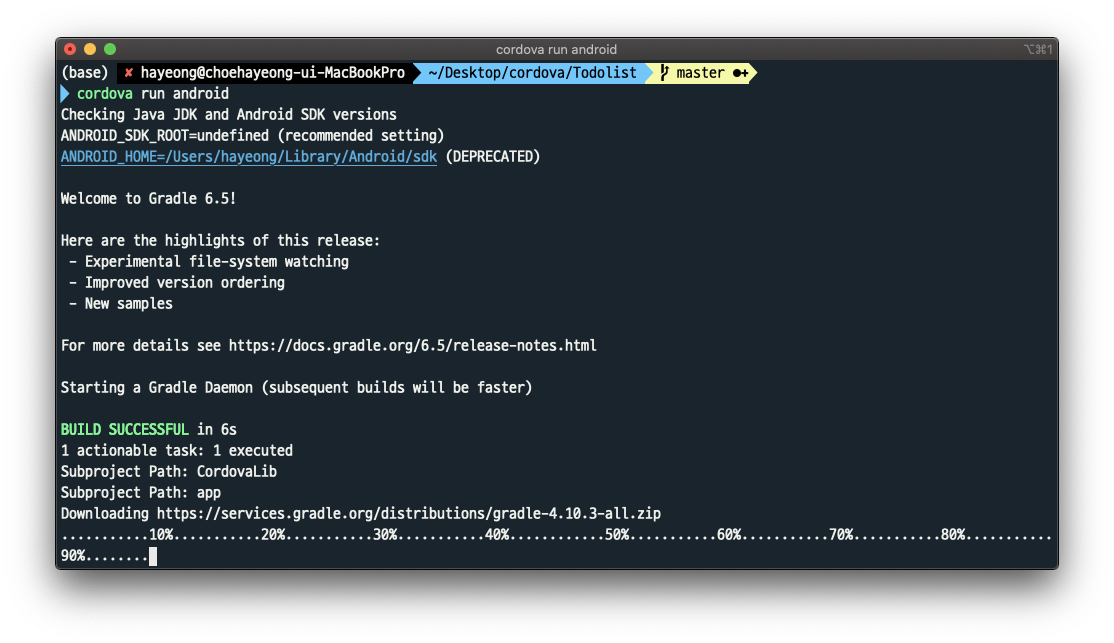Image resolution: width=1114 pixels, height=643 pixels.
Task: Click 'ANDROID_SDK_ROOT=undefined' line
Action: 165,135
